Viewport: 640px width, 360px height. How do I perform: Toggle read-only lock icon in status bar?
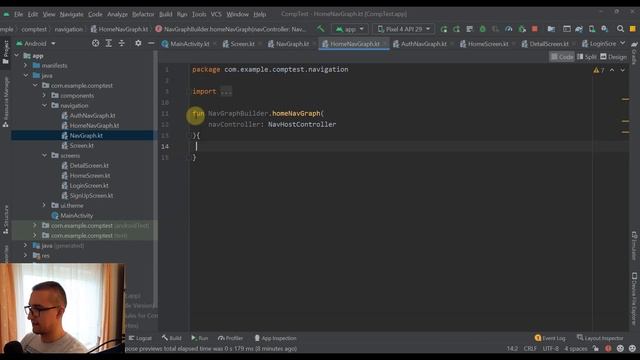[x=596, y=349]
